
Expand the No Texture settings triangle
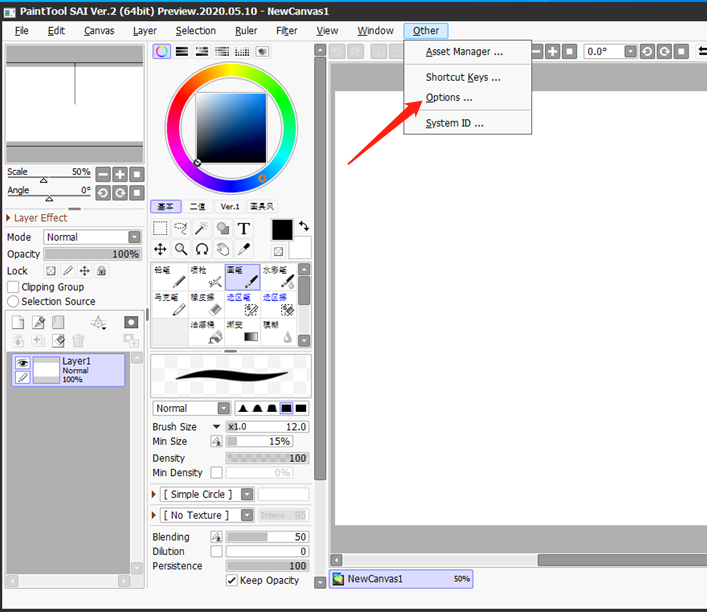(154, 515)
